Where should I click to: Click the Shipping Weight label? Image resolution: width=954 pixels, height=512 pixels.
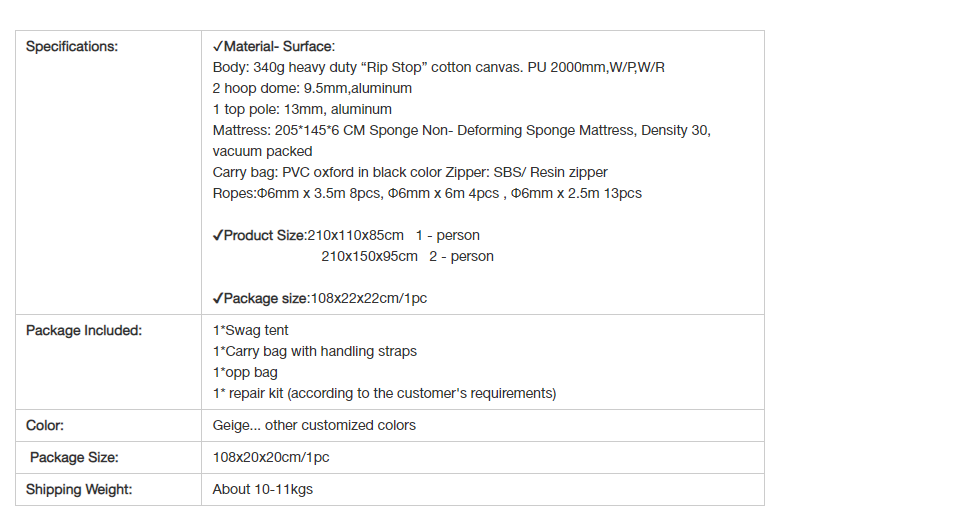coord(79,490)
